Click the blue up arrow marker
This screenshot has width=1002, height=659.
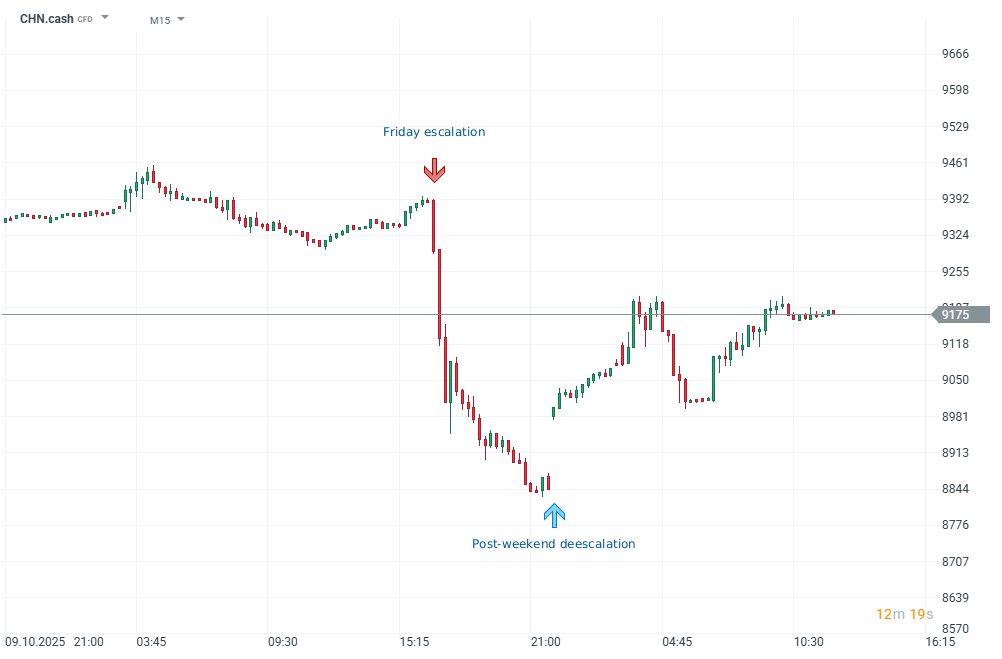click(x=554, y=515)
